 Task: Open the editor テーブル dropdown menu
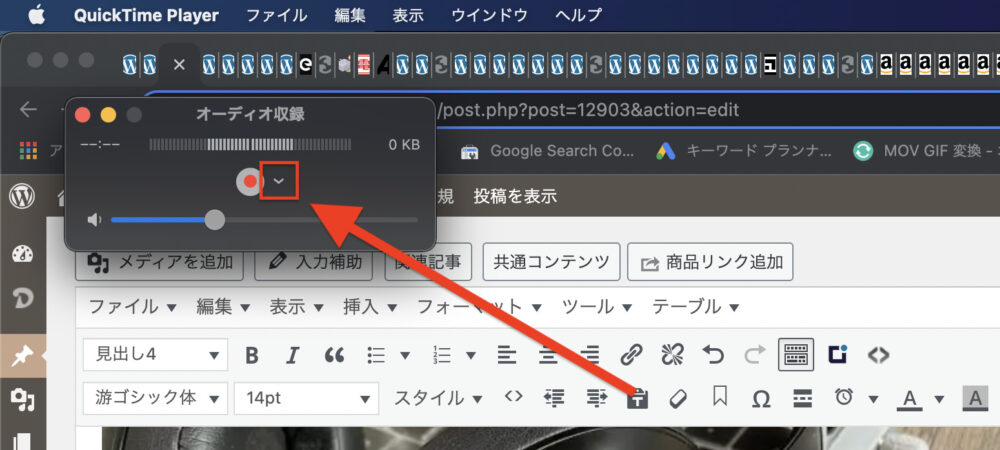[696, 307]
